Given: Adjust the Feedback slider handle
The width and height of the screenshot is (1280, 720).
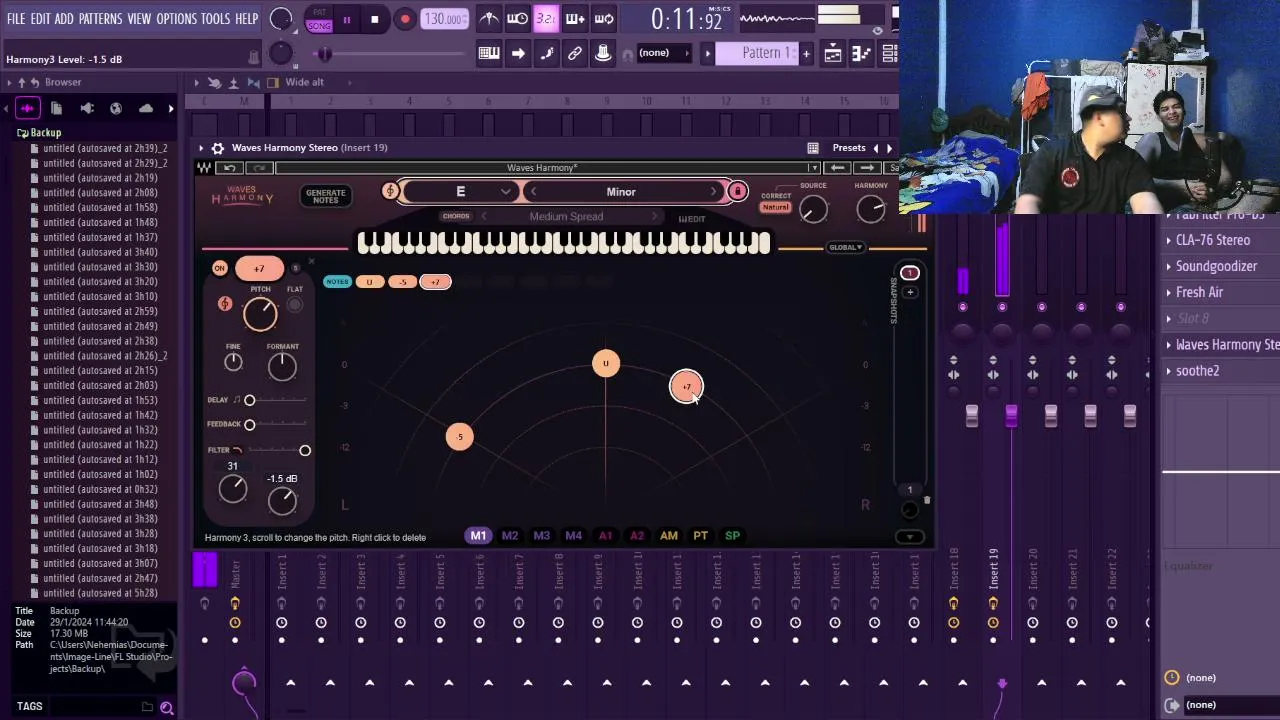Looking at the screenshot, I should (250, 424).
